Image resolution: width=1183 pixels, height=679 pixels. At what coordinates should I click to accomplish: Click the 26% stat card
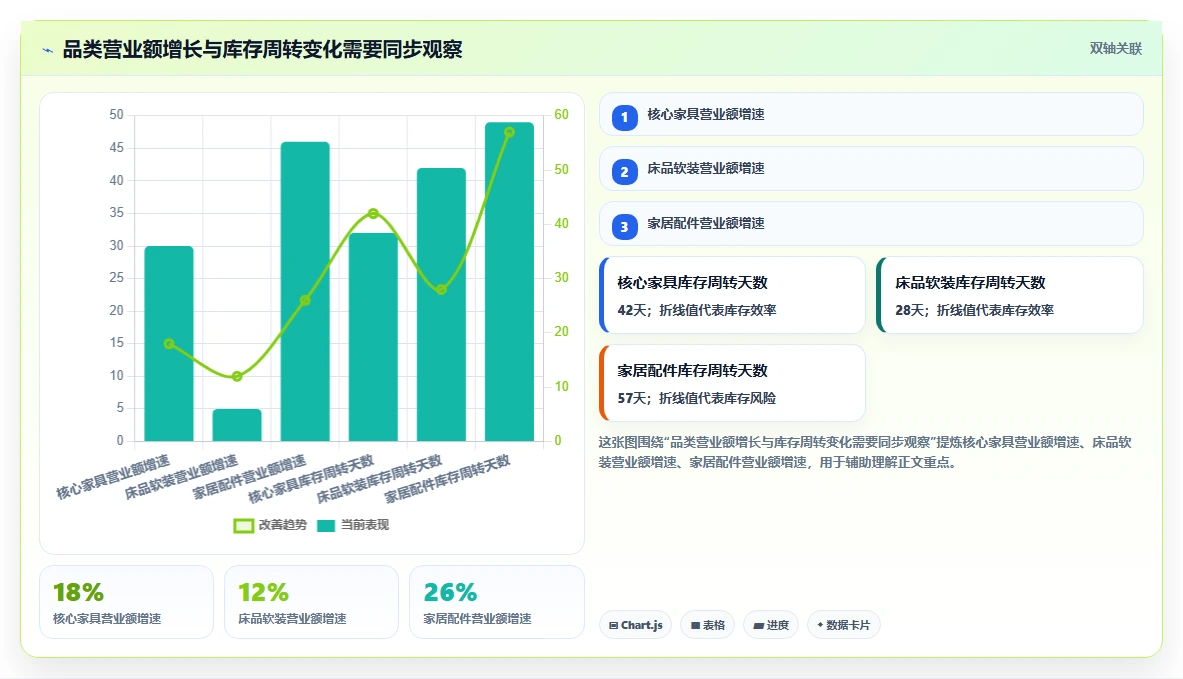point(496,602)
